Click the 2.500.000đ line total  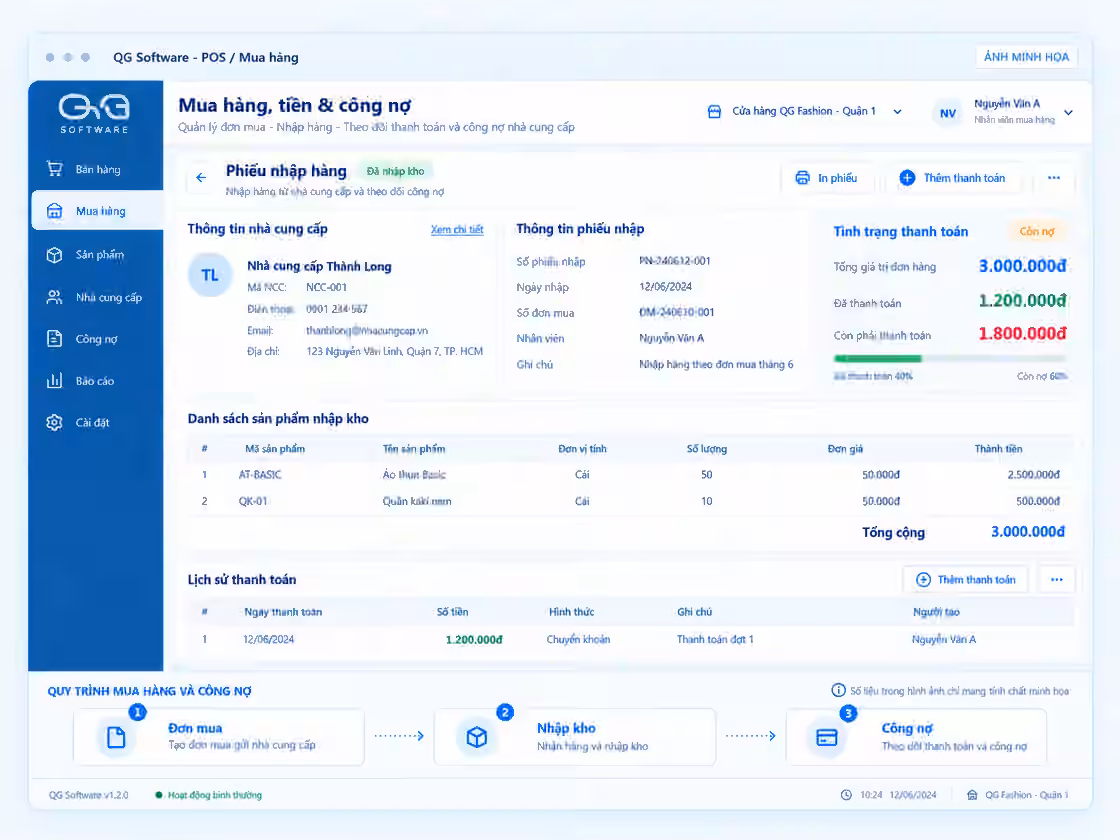(1034, 474)
